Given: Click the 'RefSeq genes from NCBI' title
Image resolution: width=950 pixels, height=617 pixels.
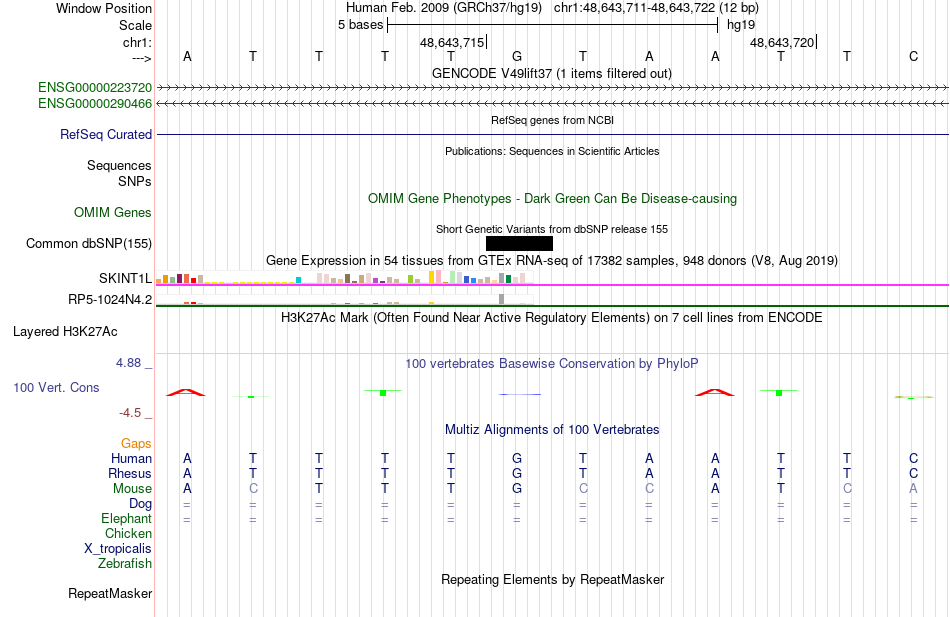Looking at the screenshot, I should tap(553, 120).
